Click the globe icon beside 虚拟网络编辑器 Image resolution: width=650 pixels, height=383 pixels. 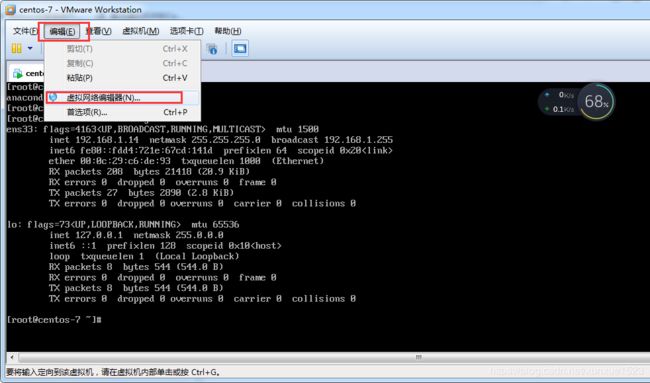coord(53,97)
